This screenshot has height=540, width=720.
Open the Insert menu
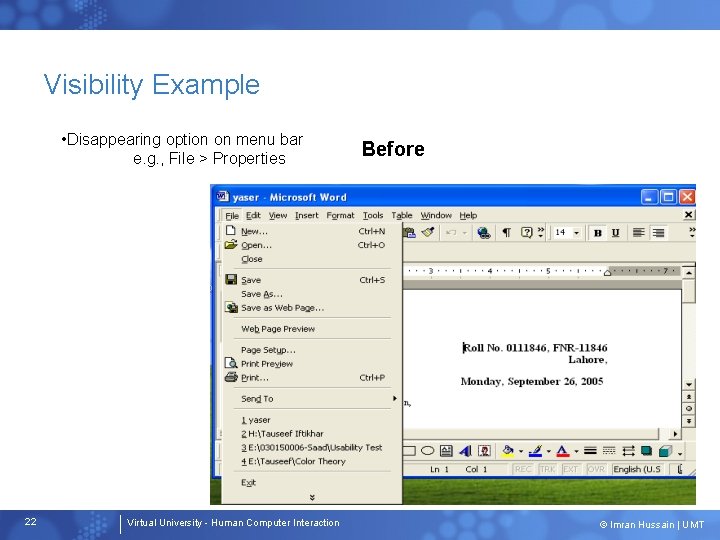[306, 215]
